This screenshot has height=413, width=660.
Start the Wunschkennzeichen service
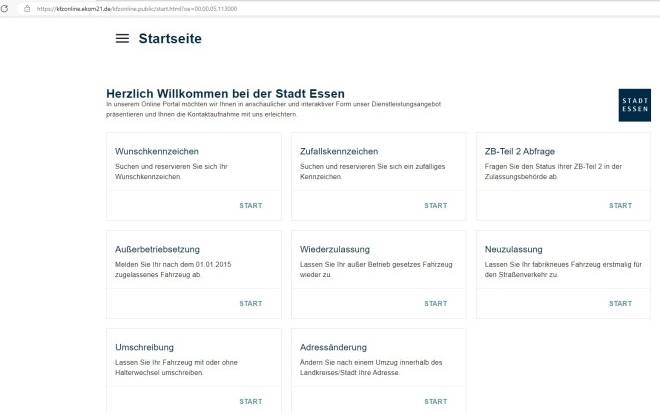(250, 205)
